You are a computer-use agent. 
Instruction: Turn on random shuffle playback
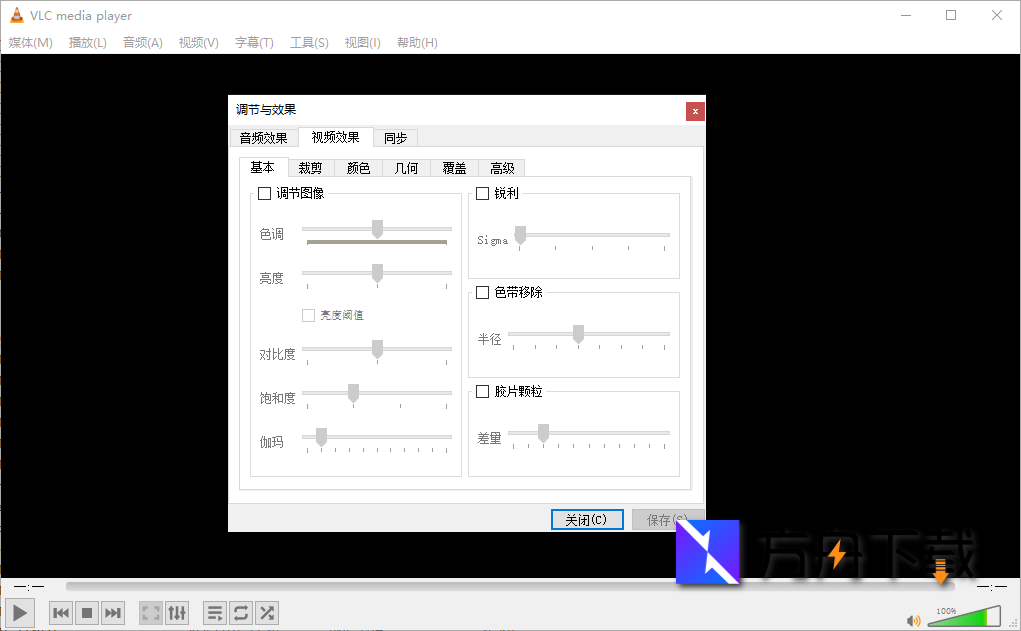point(266,612)
